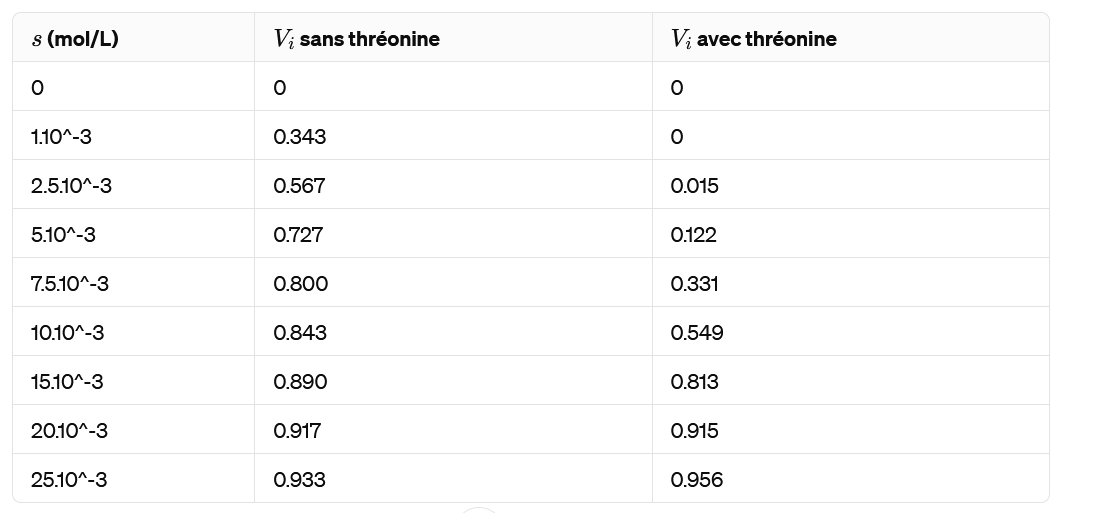The image size is (1105, 513).
Task: Click the 0.933 value cell
Action: tap(300, 480)
